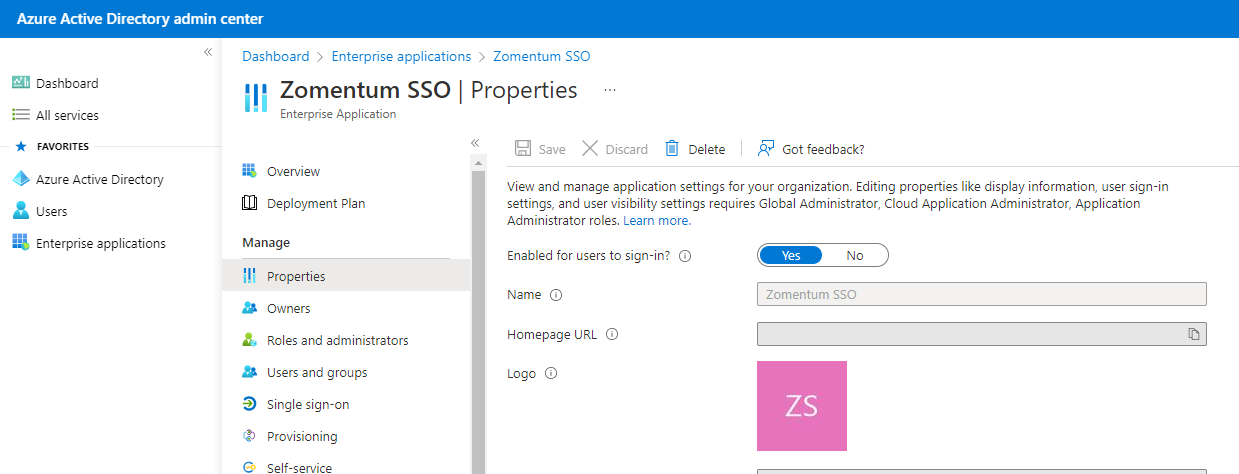The height and width of the screenshot is (474, 1239).
Task: Select Properties menu item
Action: [346, 276]
